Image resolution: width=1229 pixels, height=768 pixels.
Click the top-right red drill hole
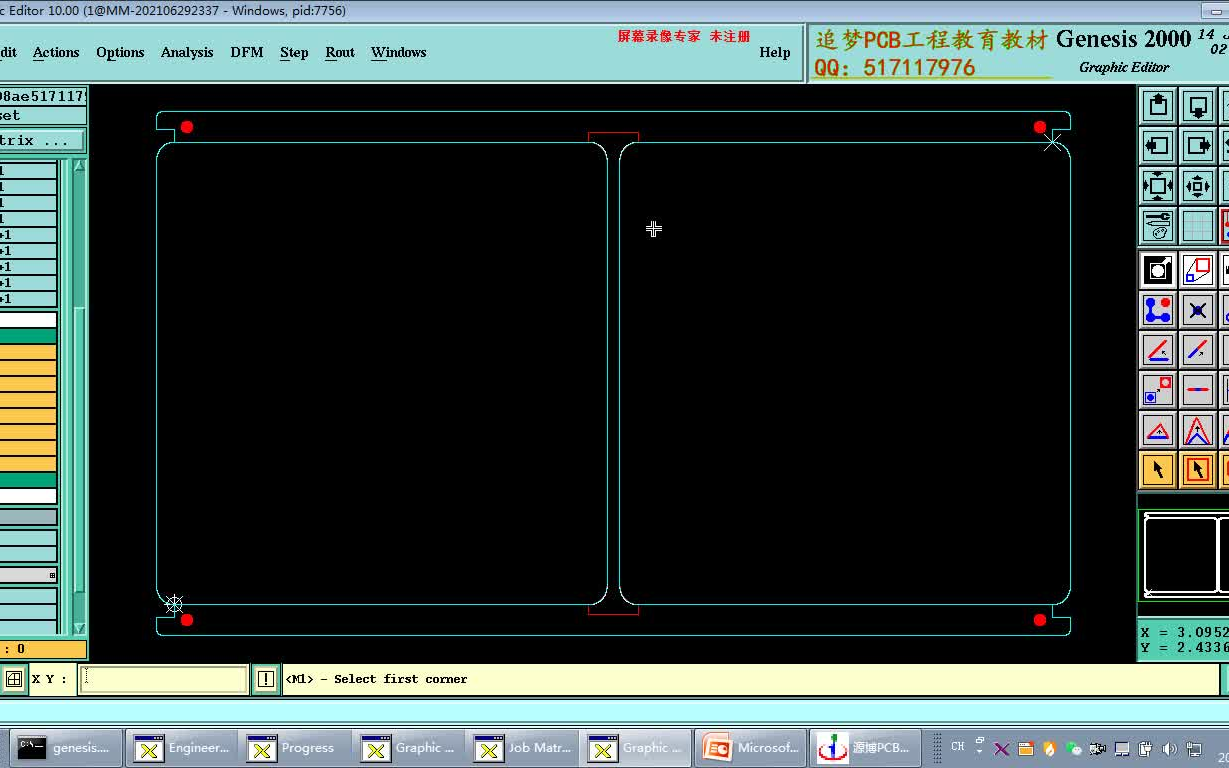[x=1040, y=127]
